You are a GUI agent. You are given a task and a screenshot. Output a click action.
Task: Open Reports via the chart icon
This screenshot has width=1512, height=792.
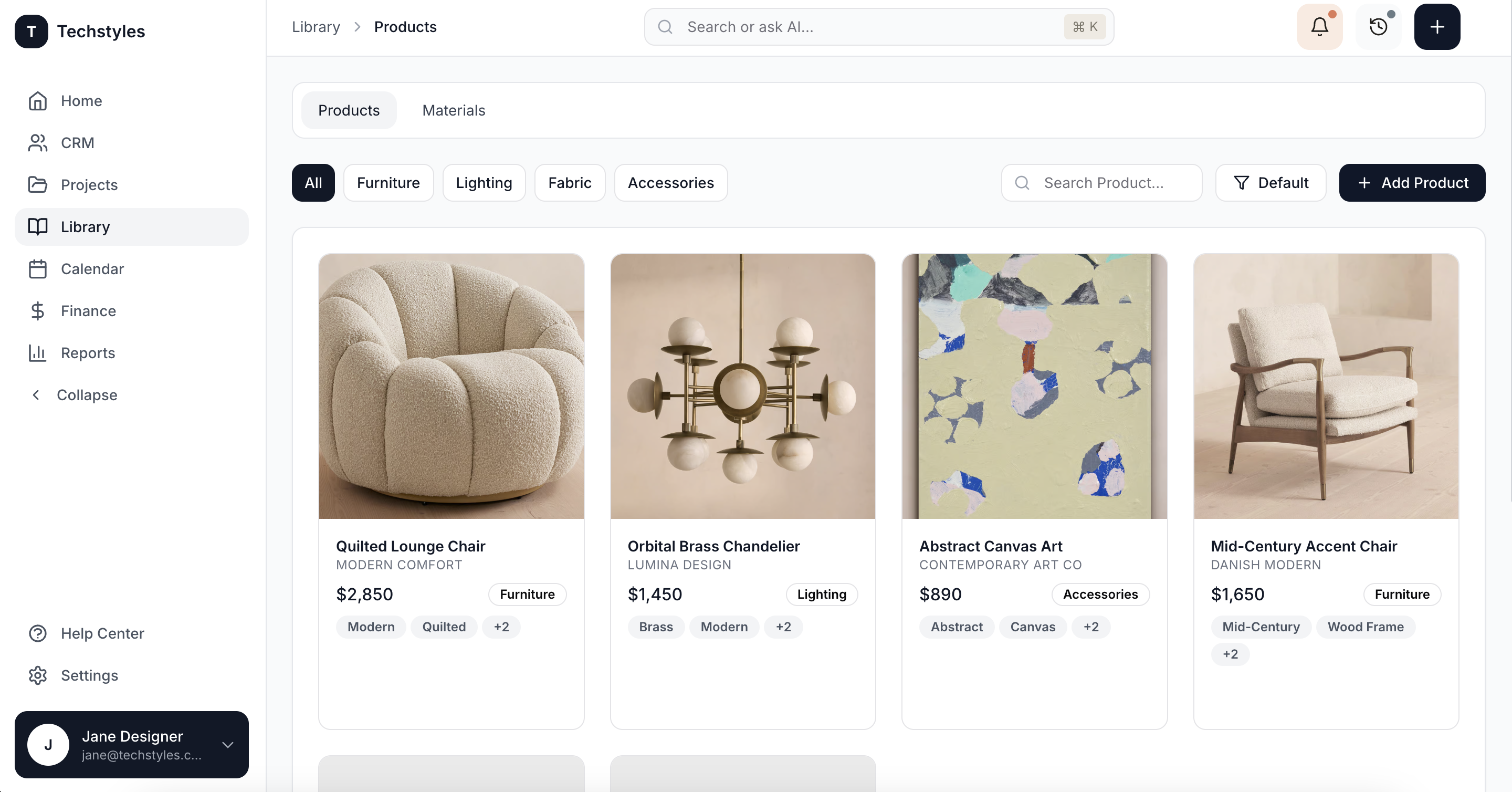pyautogui.click(x=88, y=353)
